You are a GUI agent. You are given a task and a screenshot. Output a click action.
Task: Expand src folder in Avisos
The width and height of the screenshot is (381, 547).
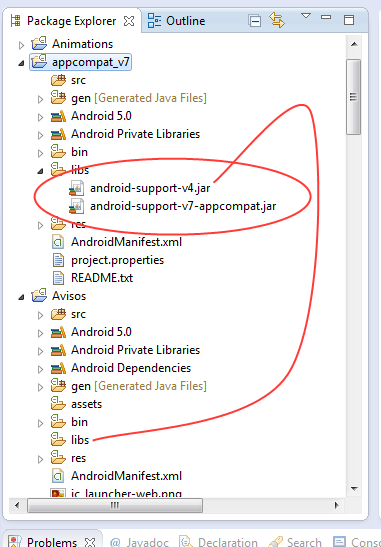tap(40, 315)
